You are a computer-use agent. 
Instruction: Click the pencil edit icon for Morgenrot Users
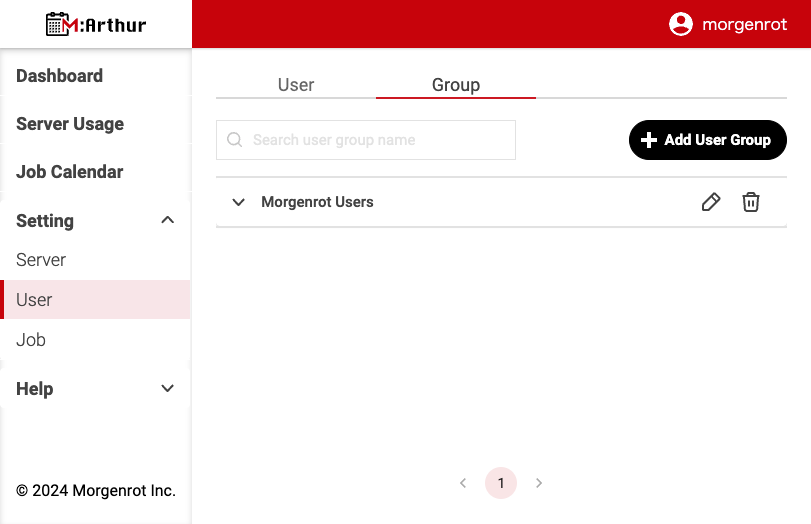[x=711, y=202]
